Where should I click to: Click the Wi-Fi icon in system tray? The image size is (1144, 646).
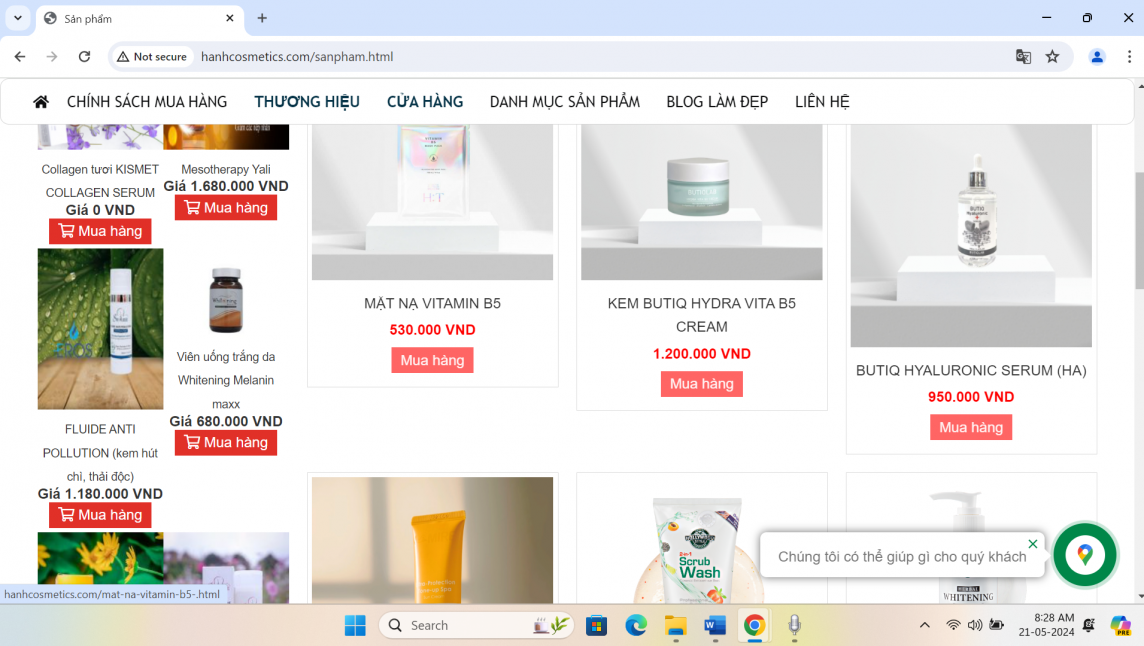click(951, 625)
